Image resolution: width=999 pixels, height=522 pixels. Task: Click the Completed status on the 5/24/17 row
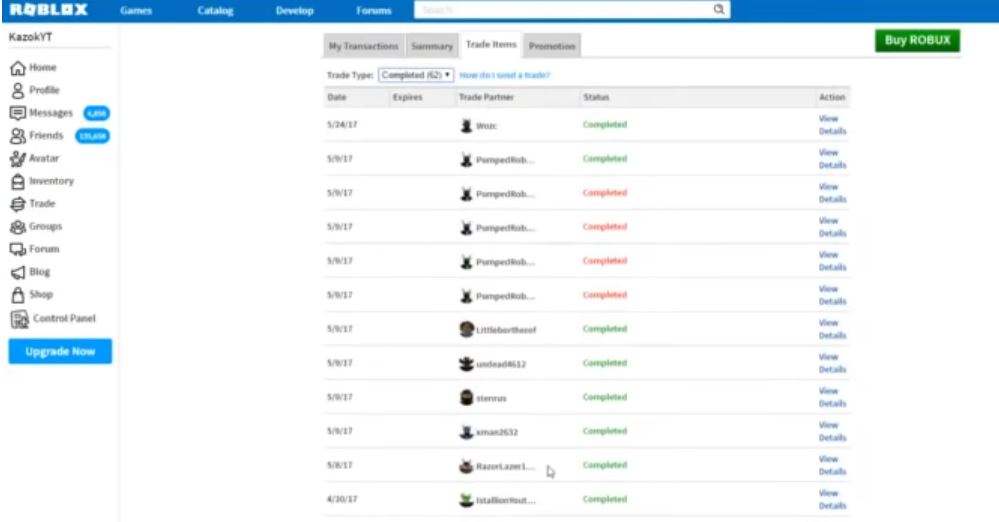[605, 125]
